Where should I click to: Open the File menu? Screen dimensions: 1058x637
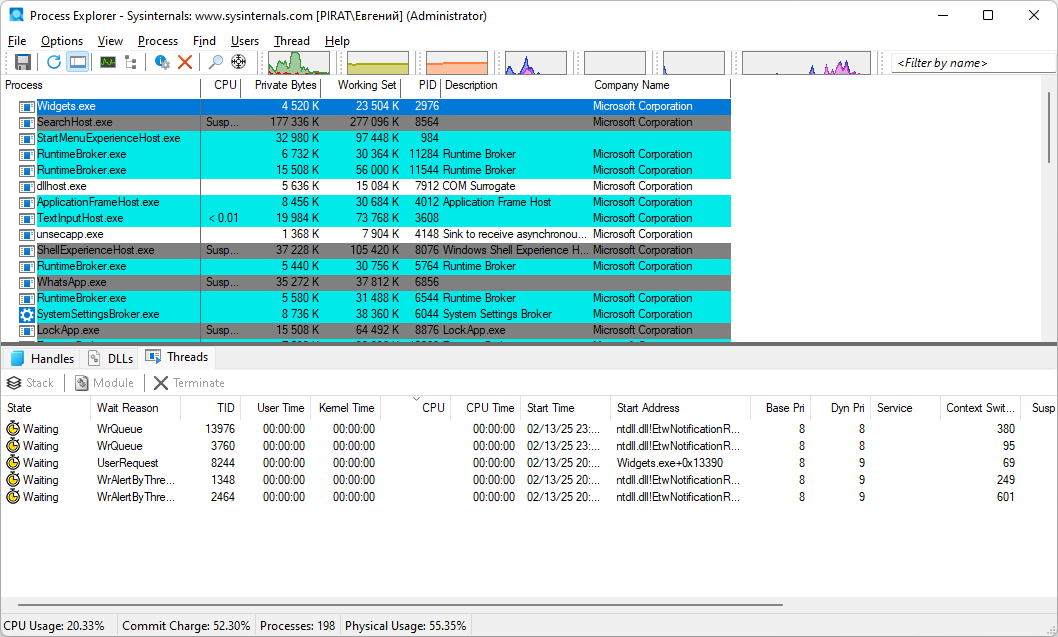pyautogui.click(x=17, y=41)
